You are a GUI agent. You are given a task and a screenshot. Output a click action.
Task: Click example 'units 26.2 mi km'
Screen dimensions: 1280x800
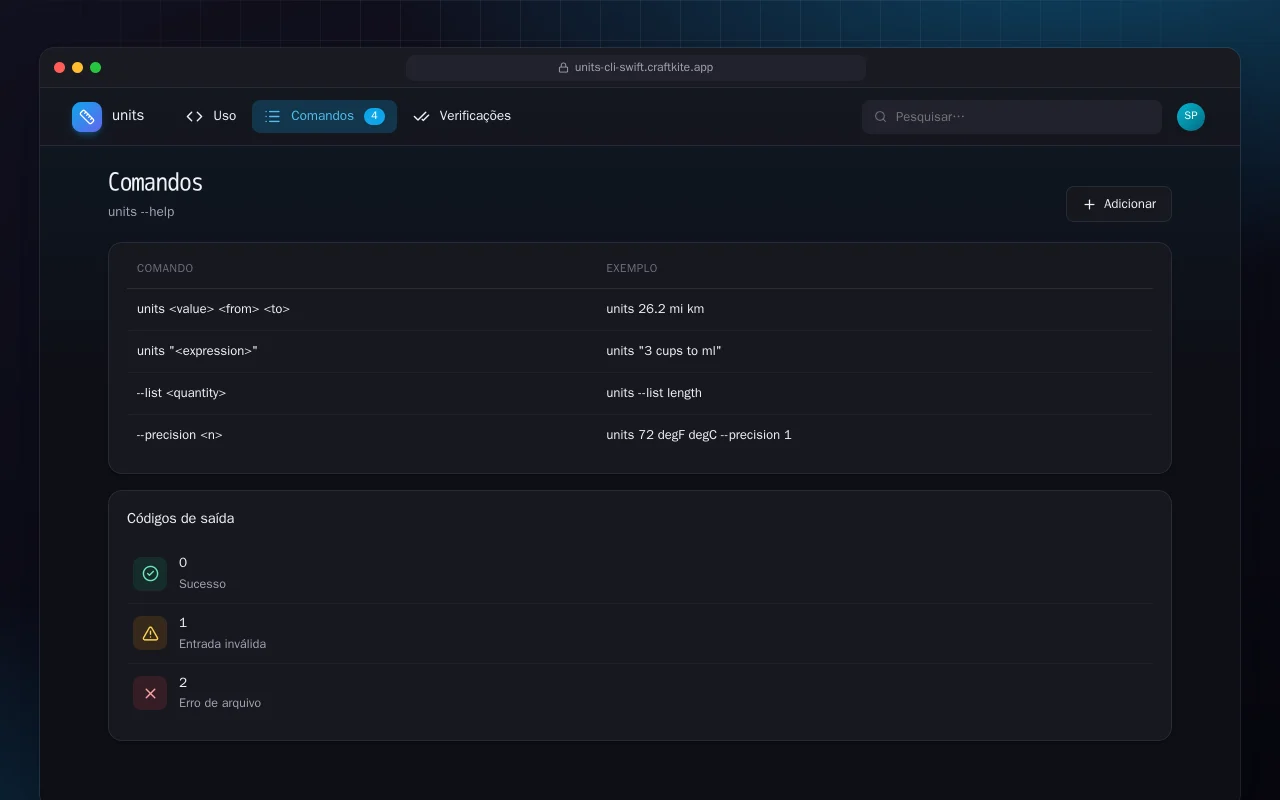point(655,309)
